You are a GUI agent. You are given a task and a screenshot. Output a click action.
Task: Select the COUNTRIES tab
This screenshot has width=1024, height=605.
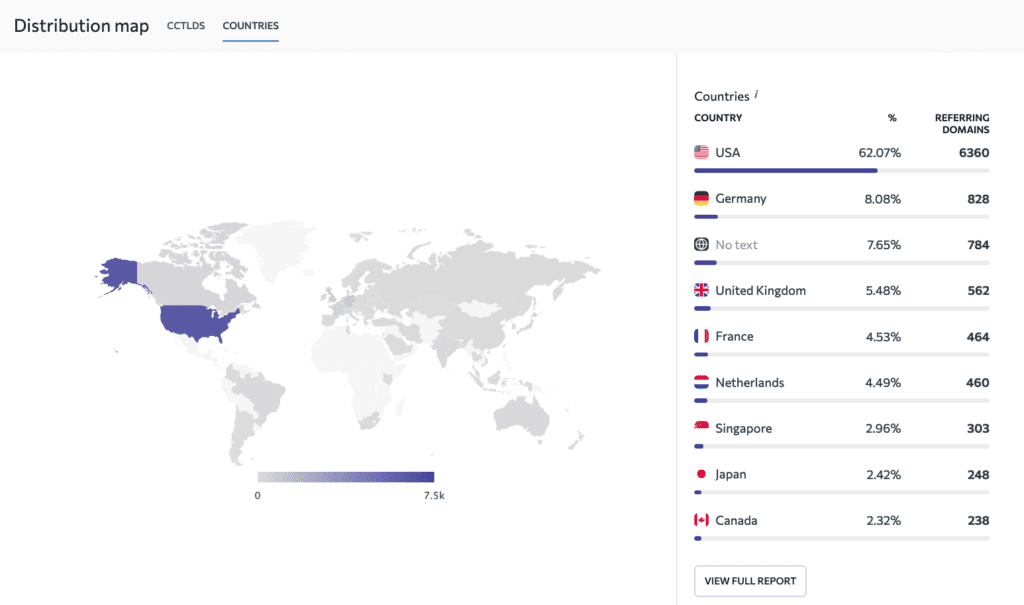(250, 26)
